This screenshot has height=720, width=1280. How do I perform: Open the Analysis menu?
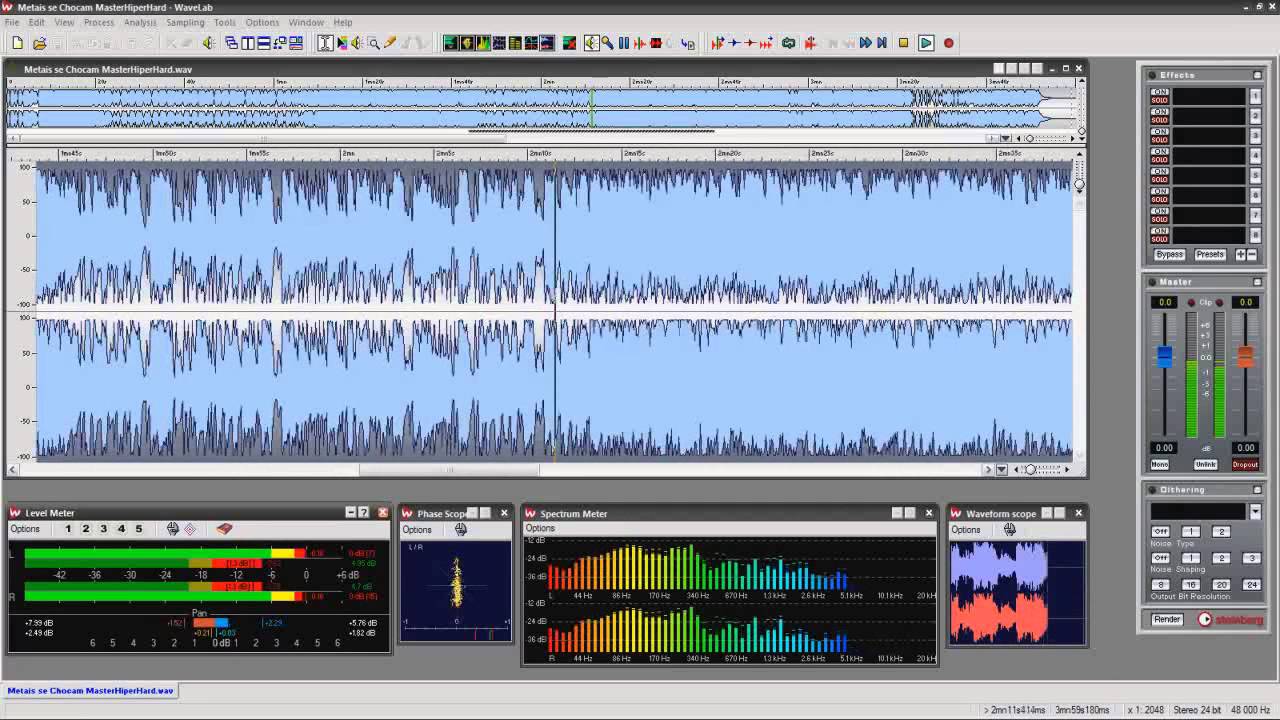point(140,22)
